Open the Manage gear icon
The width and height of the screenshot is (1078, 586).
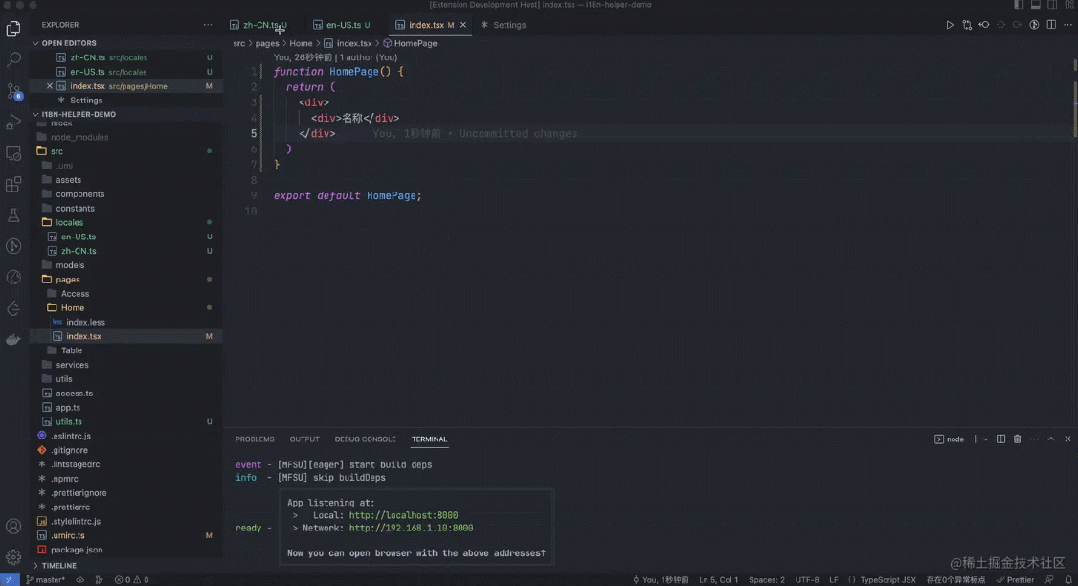(x=13, y=557)
